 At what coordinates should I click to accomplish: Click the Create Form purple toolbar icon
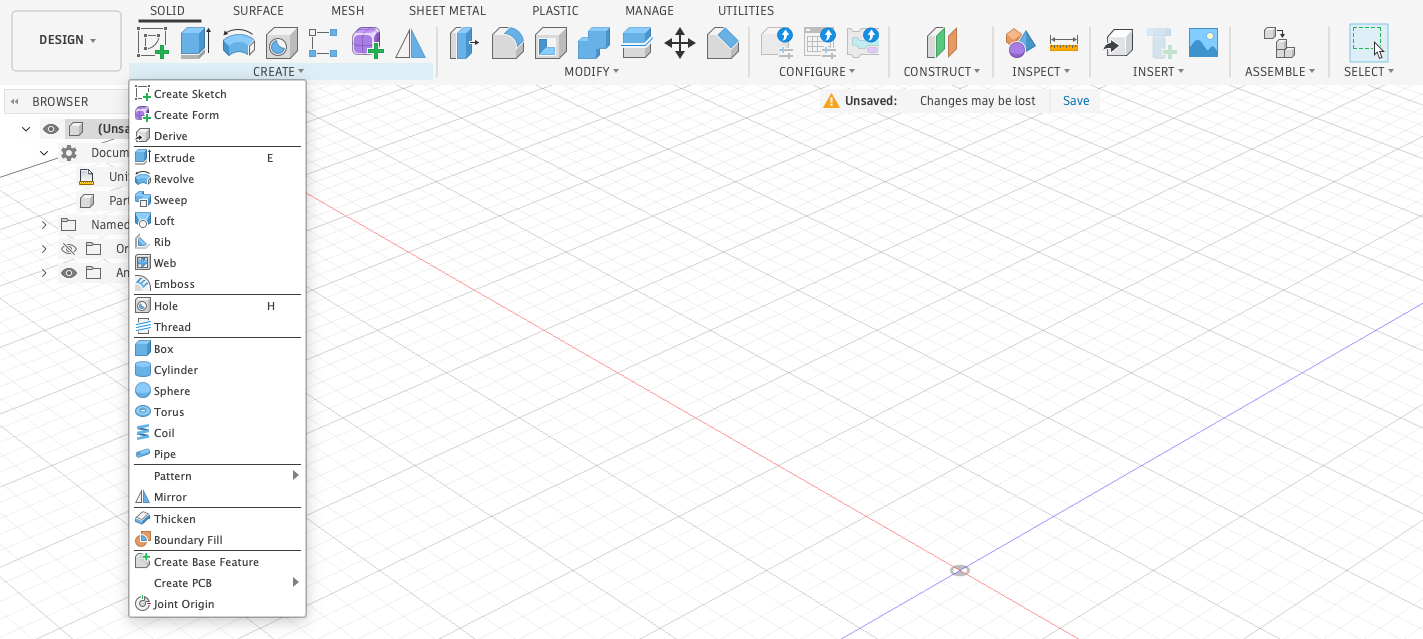tap(367, 42)
